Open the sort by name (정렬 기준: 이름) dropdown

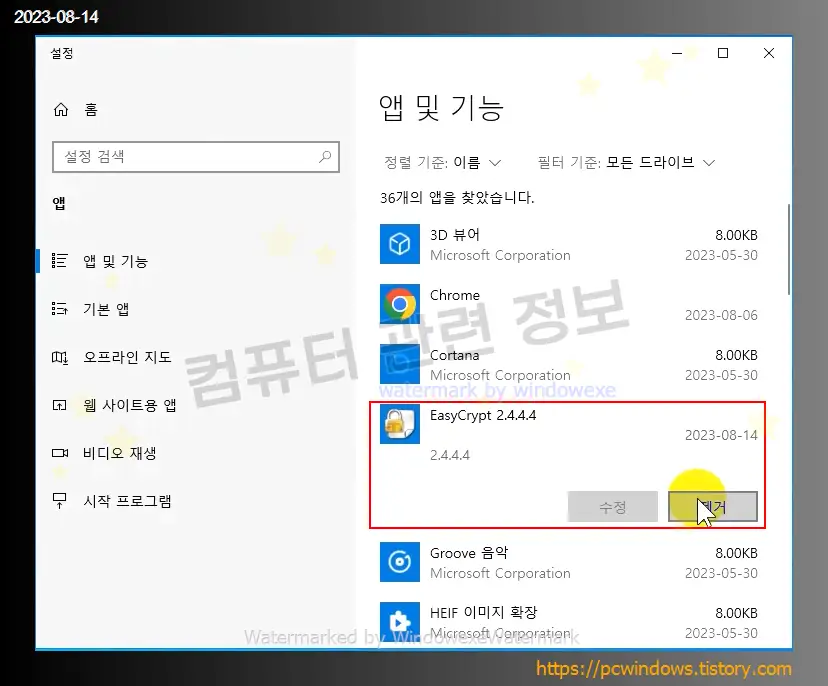443,163
